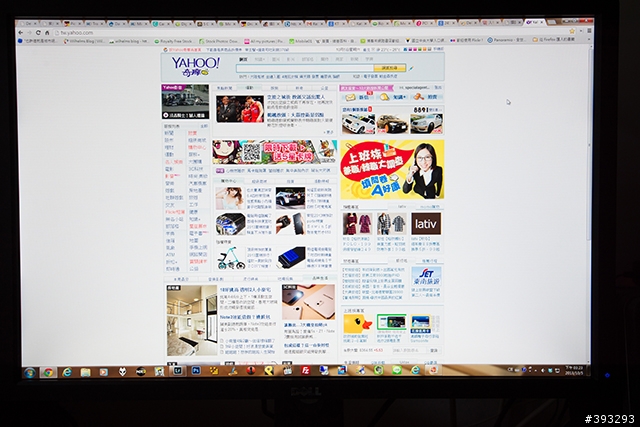Click the Yahoo search input box
The image size is (640, 427).
pyautogui.click(x=305, y=68)
